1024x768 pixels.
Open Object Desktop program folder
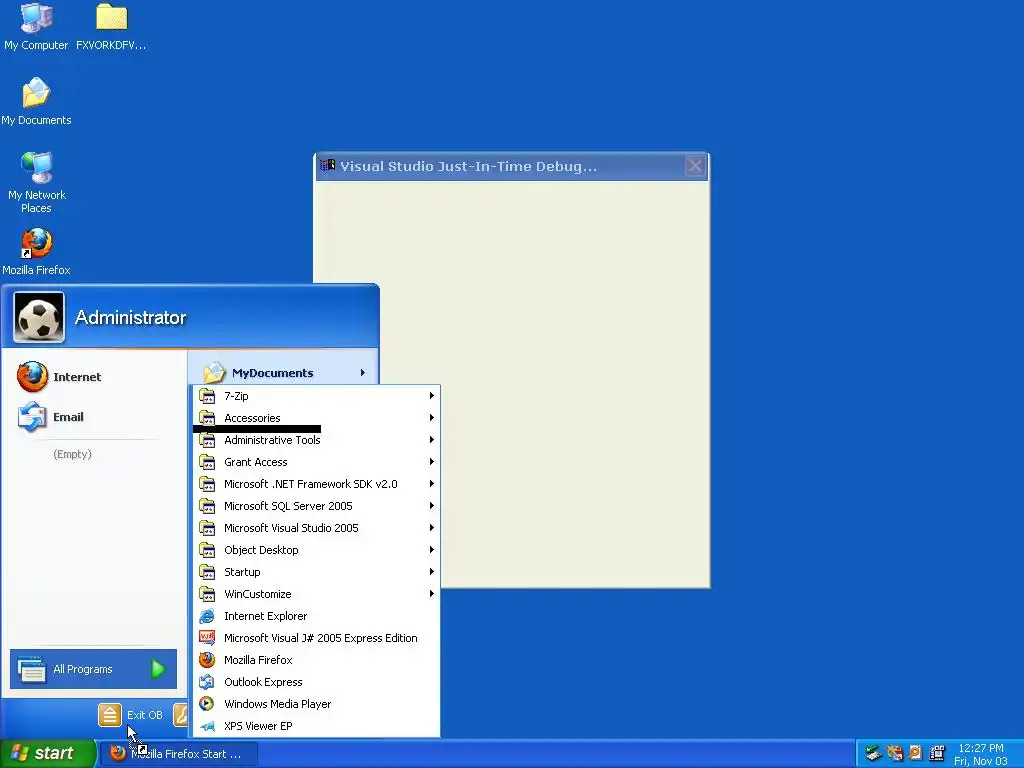tap(317, 550)
